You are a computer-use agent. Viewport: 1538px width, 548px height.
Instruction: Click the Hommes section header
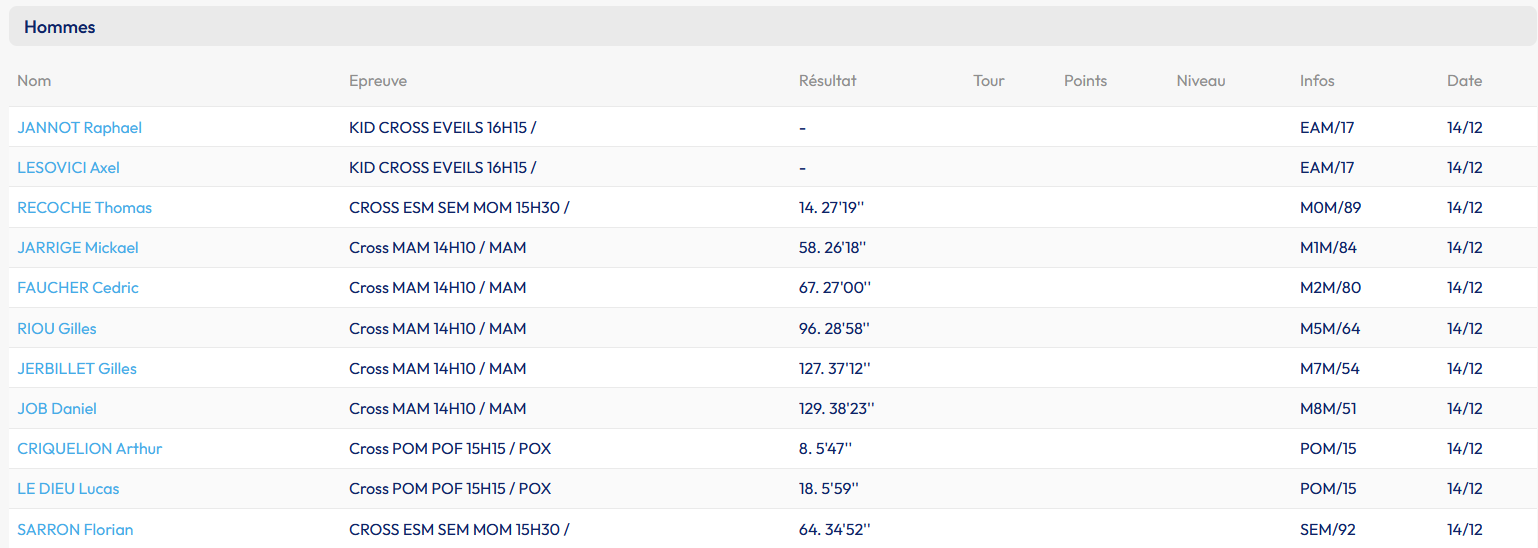pyautogui.click(x=60, y=27)
